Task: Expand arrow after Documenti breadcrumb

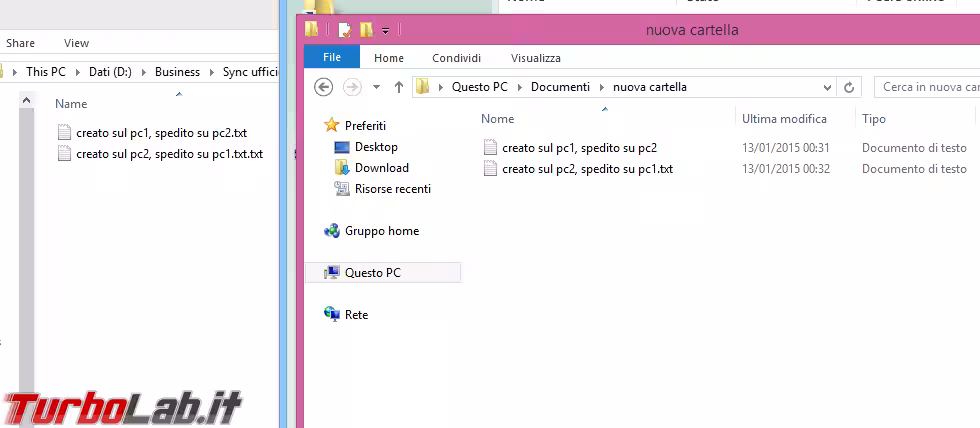Action: click(x=602, y=87)
